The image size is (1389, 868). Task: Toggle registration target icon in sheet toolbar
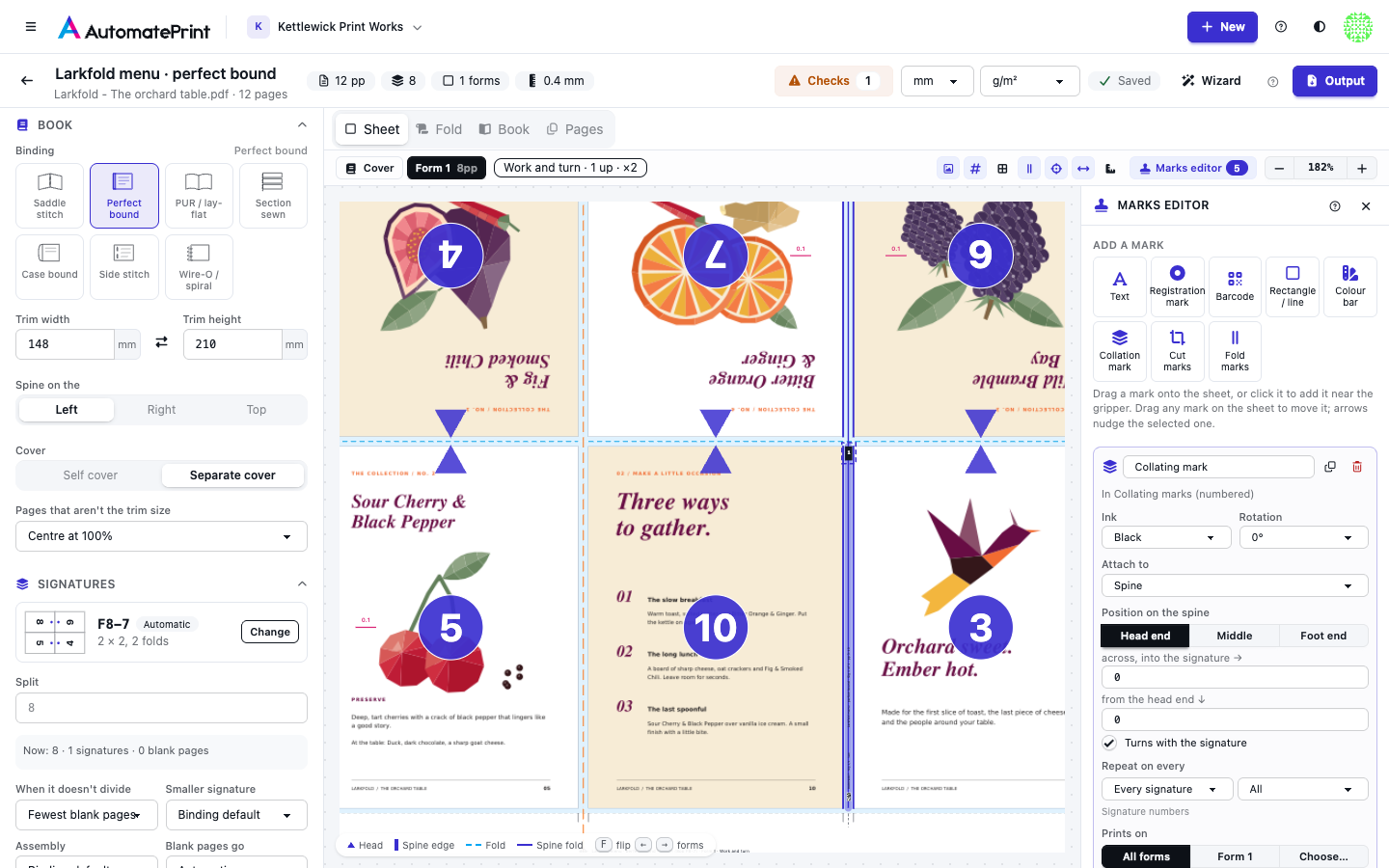pos(1056,169)
